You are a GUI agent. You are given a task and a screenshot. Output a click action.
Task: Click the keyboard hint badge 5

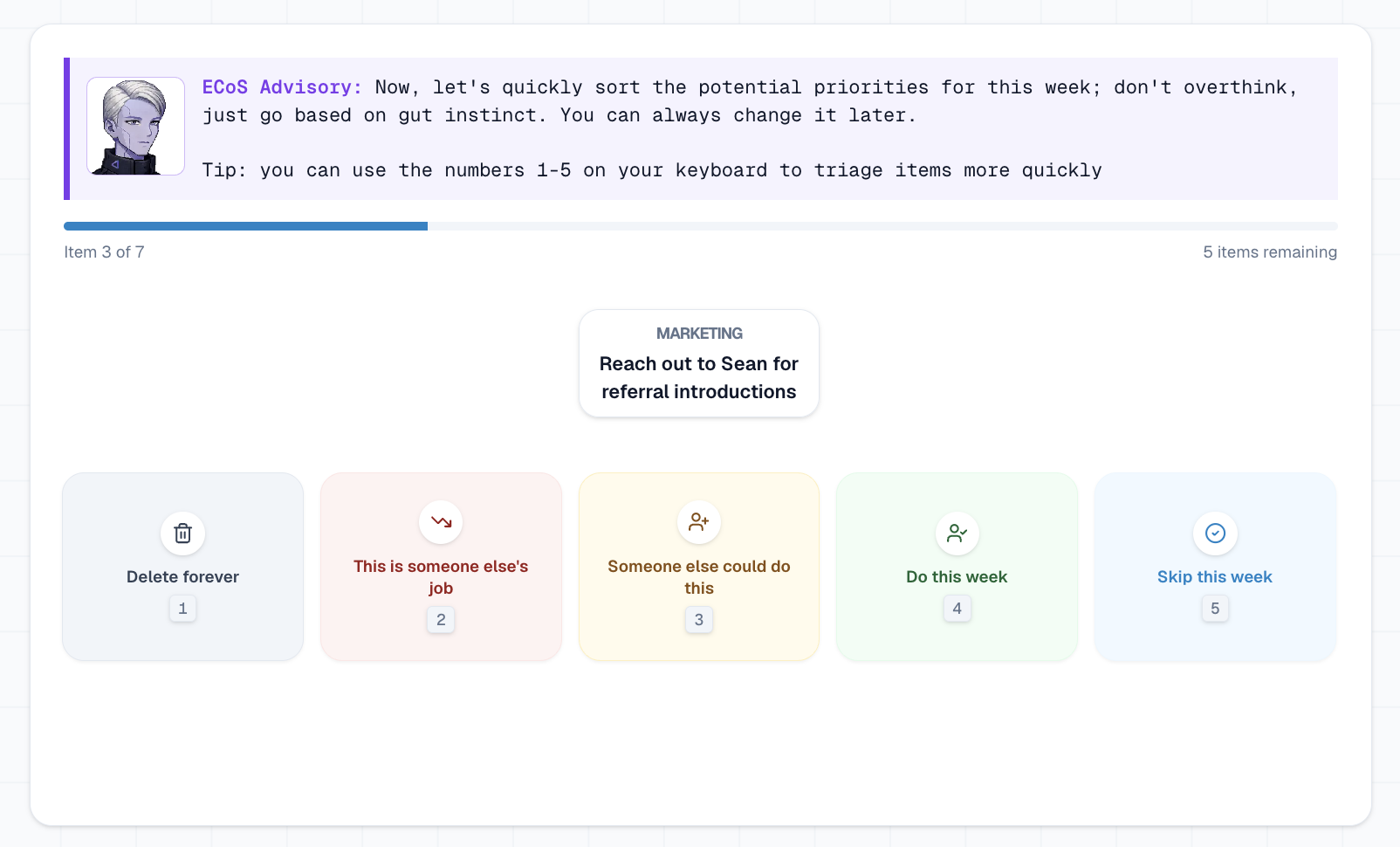pos(1215,609)
